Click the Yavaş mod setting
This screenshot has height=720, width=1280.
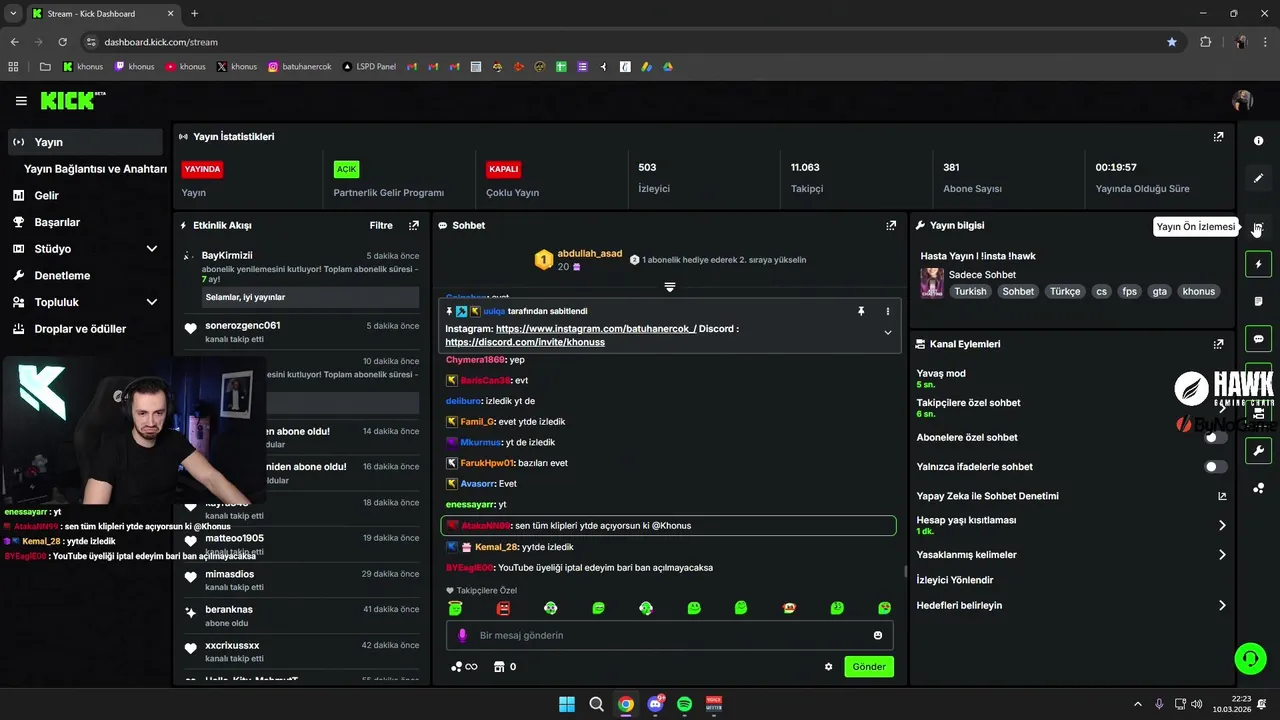click(941, 378)
